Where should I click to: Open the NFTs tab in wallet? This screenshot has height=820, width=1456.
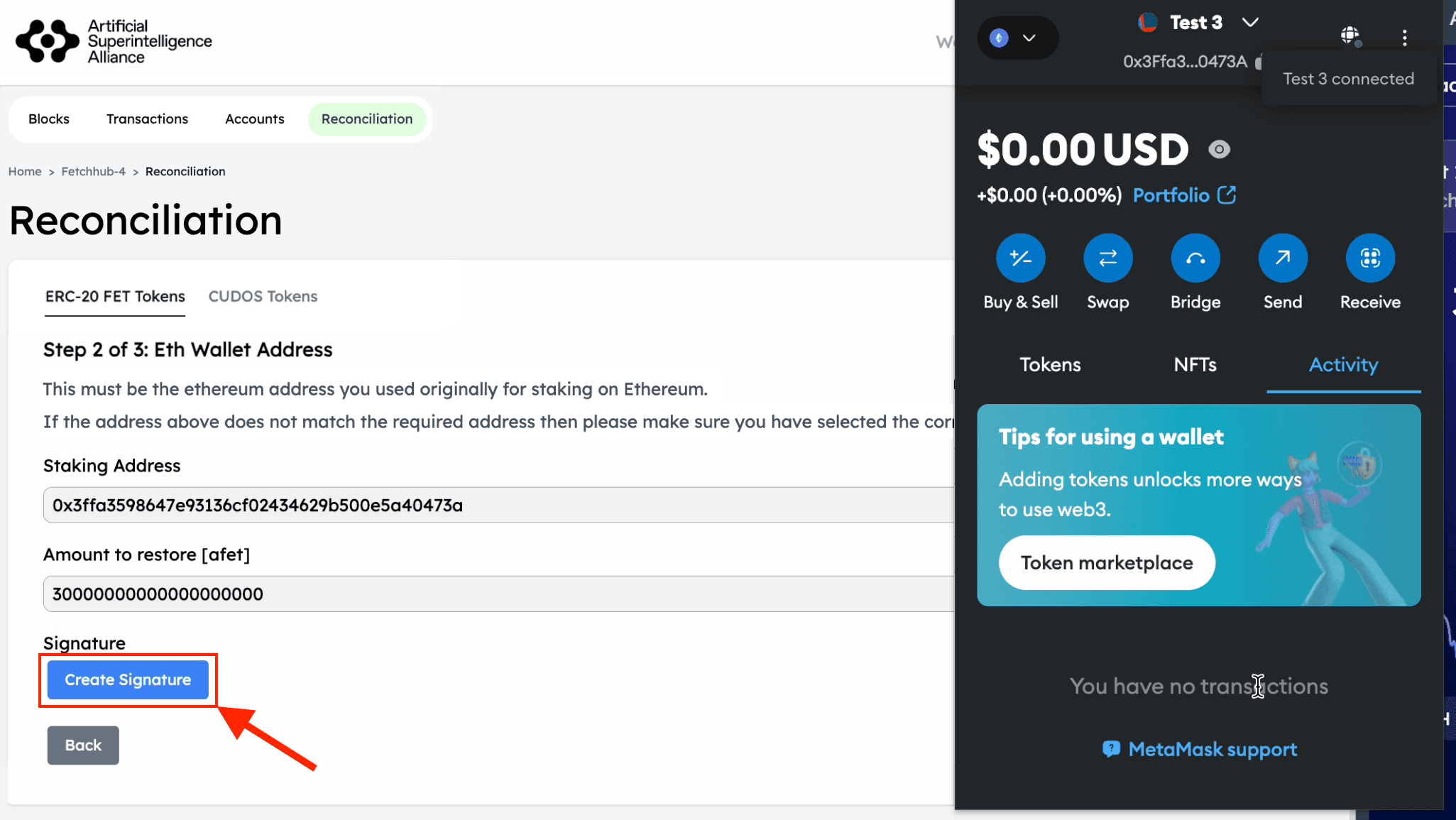(1195, 365)
